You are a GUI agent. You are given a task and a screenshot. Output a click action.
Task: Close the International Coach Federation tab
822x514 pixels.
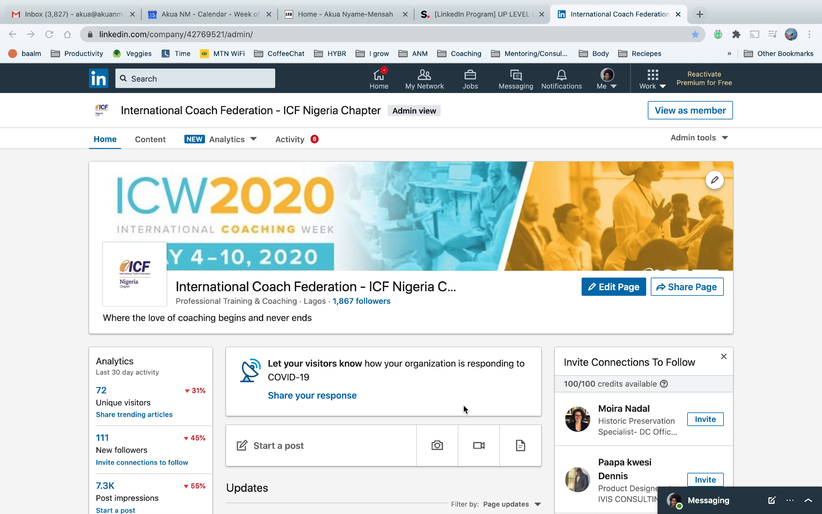click(678, 14)
